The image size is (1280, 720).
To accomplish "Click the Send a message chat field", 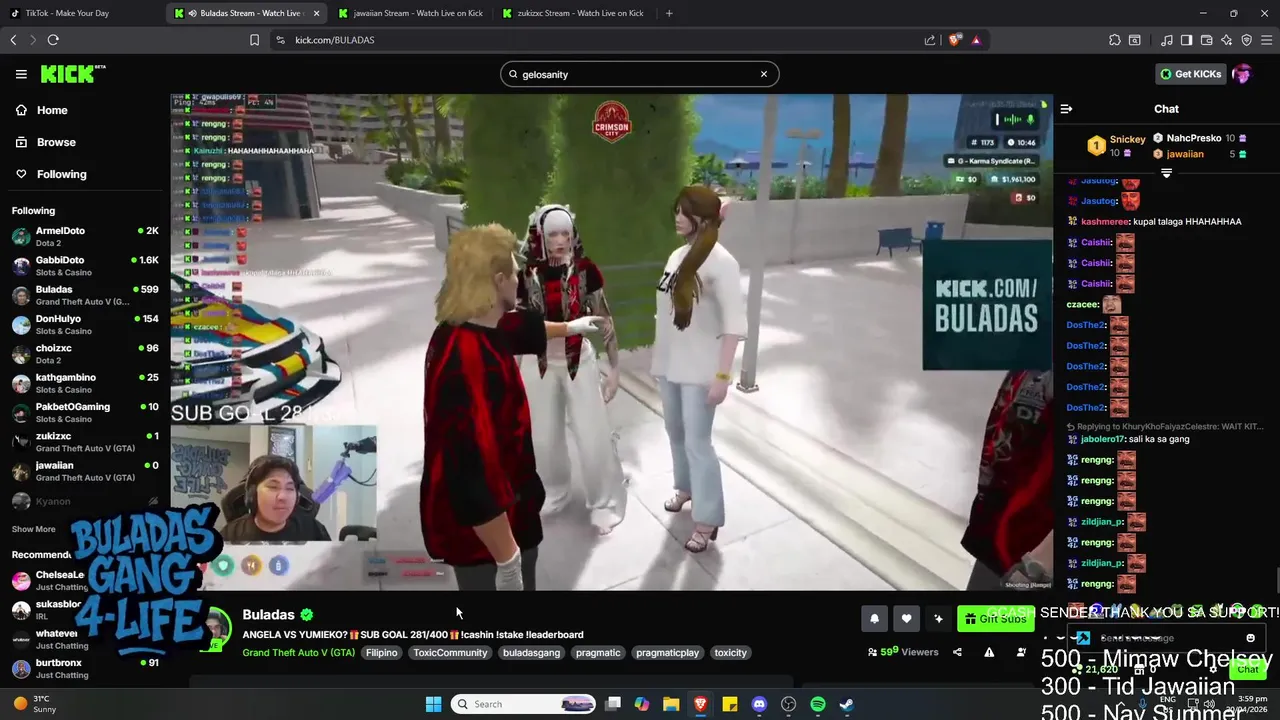I will pyautogui.click(x=1165, y=638).
